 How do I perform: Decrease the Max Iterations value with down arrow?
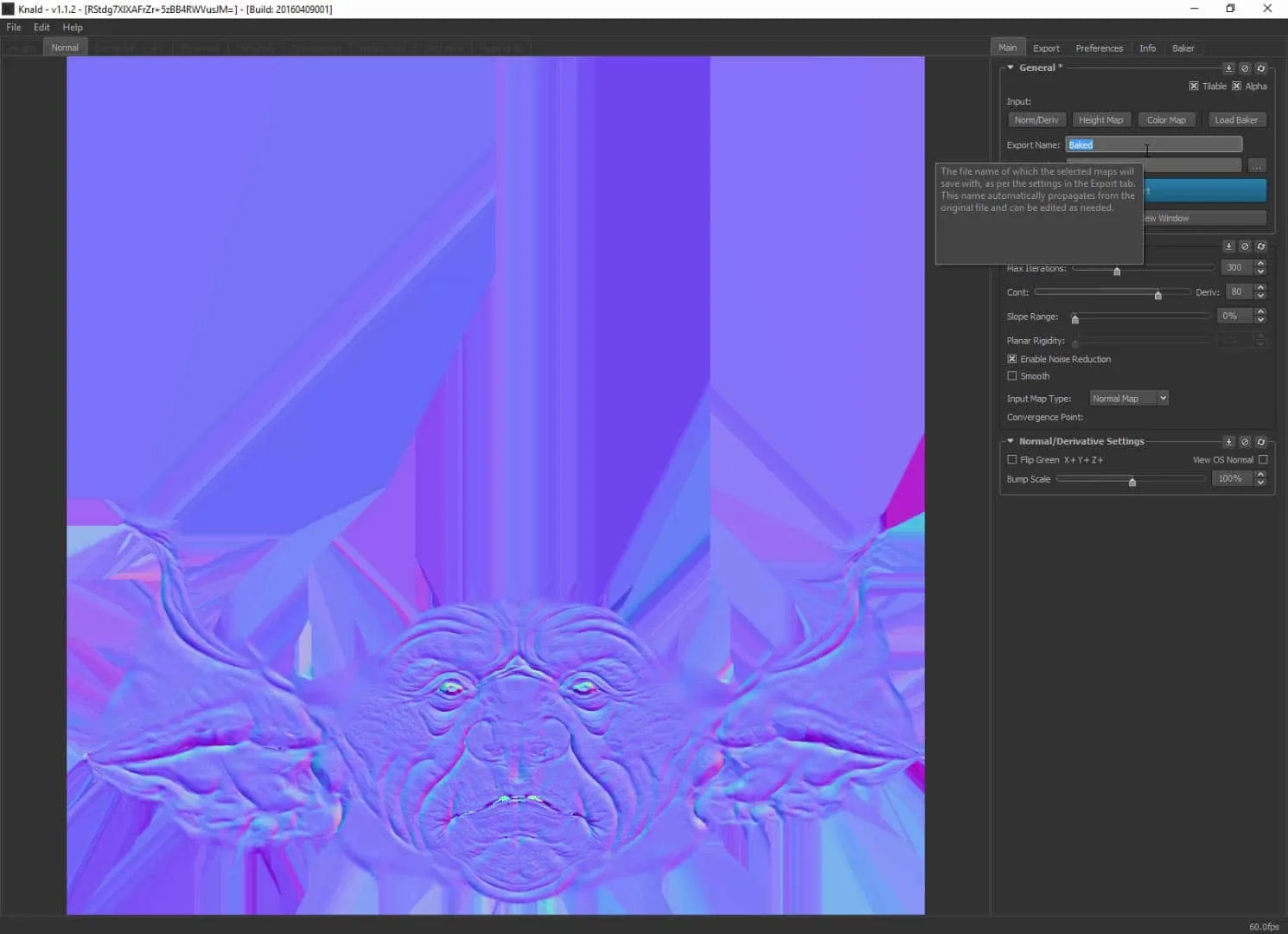point(1260,272)
